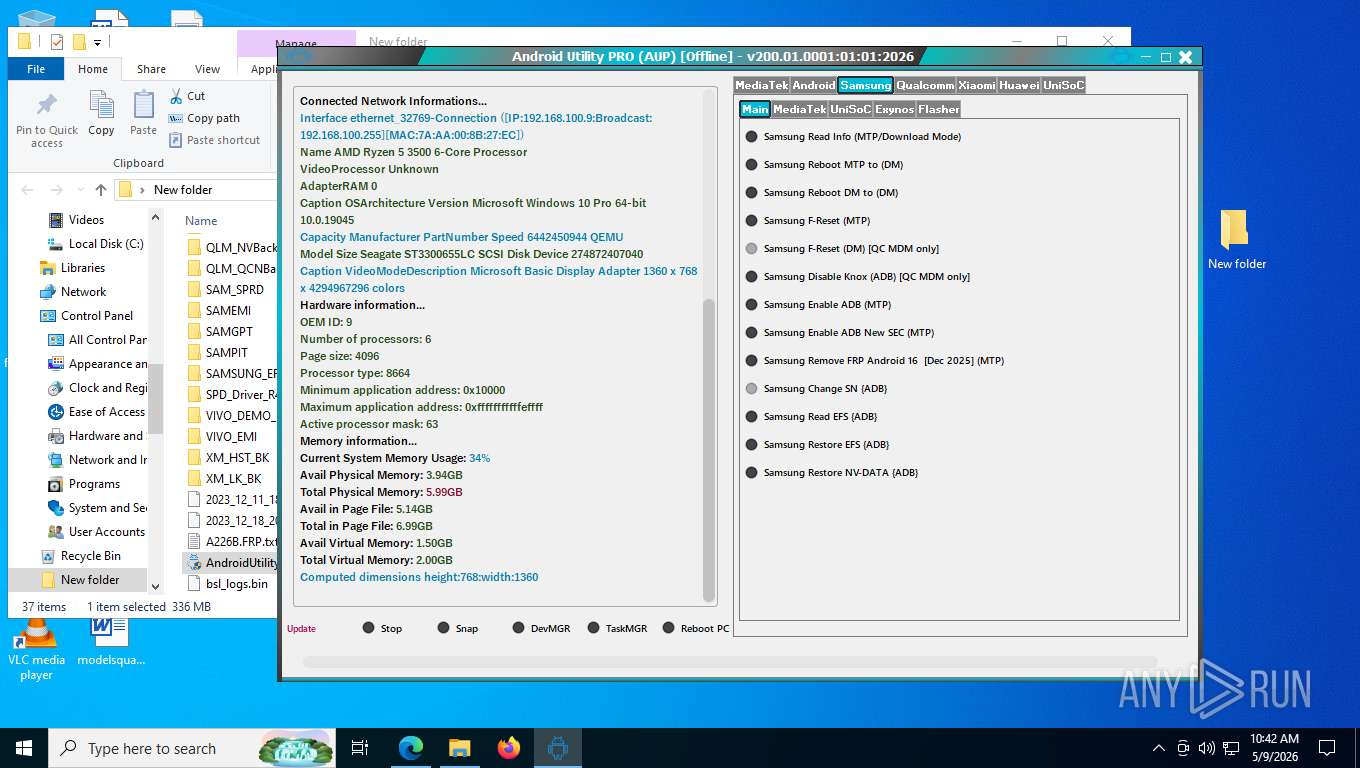The width and height of the screenshot is (1360, 768).
Task: Open the Qualcomm top-level tab
Action: tap(925, 85)
